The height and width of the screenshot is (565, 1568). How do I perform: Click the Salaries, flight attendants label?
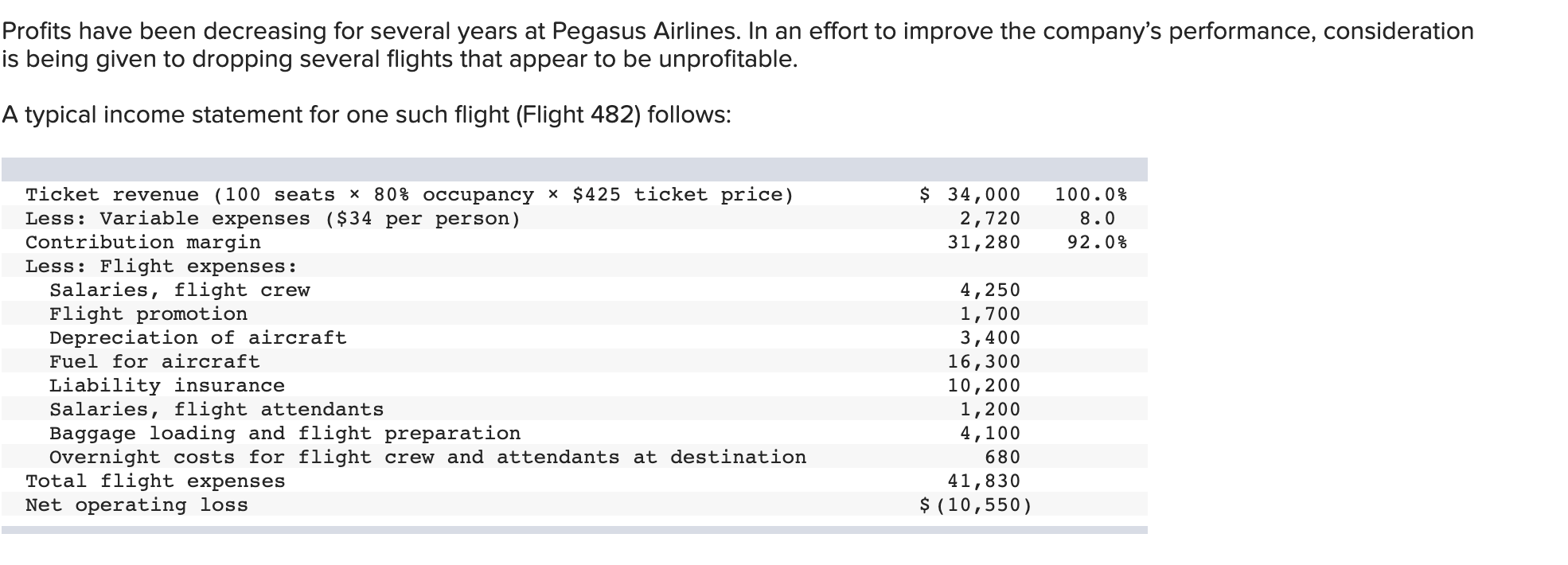click(x=216, y=410)
